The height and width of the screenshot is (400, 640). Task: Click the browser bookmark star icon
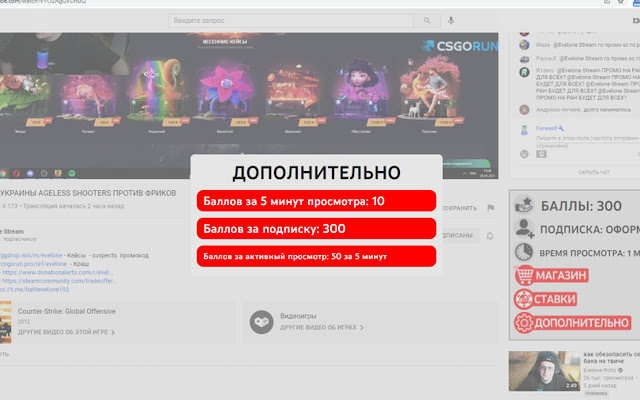pos(620,2)
